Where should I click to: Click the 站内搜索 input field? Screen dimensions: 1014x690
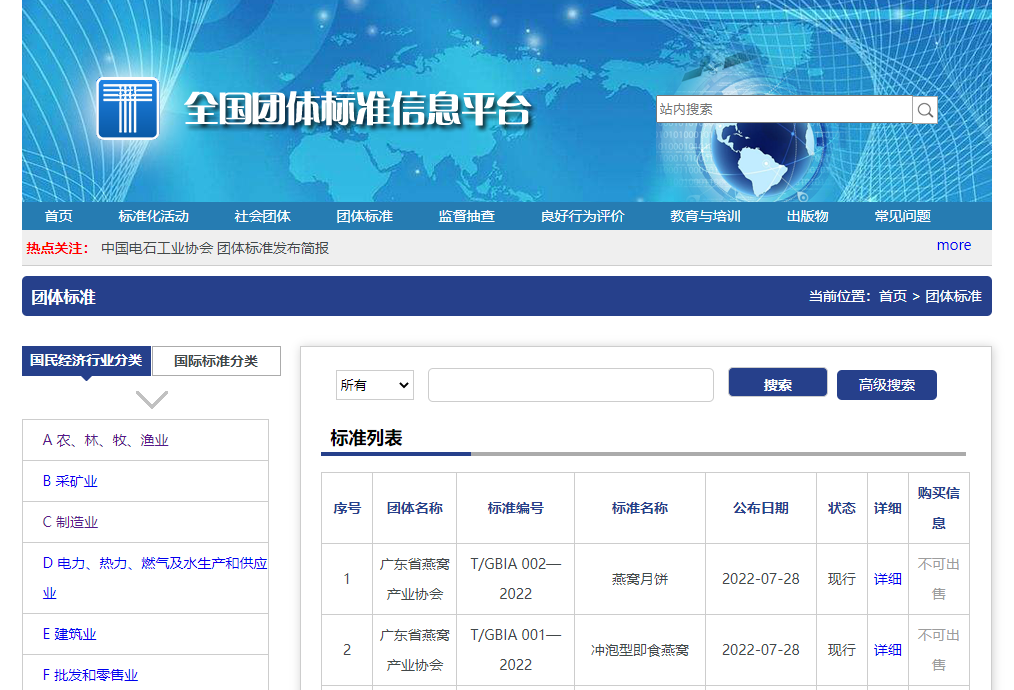[x=784, y=110]
